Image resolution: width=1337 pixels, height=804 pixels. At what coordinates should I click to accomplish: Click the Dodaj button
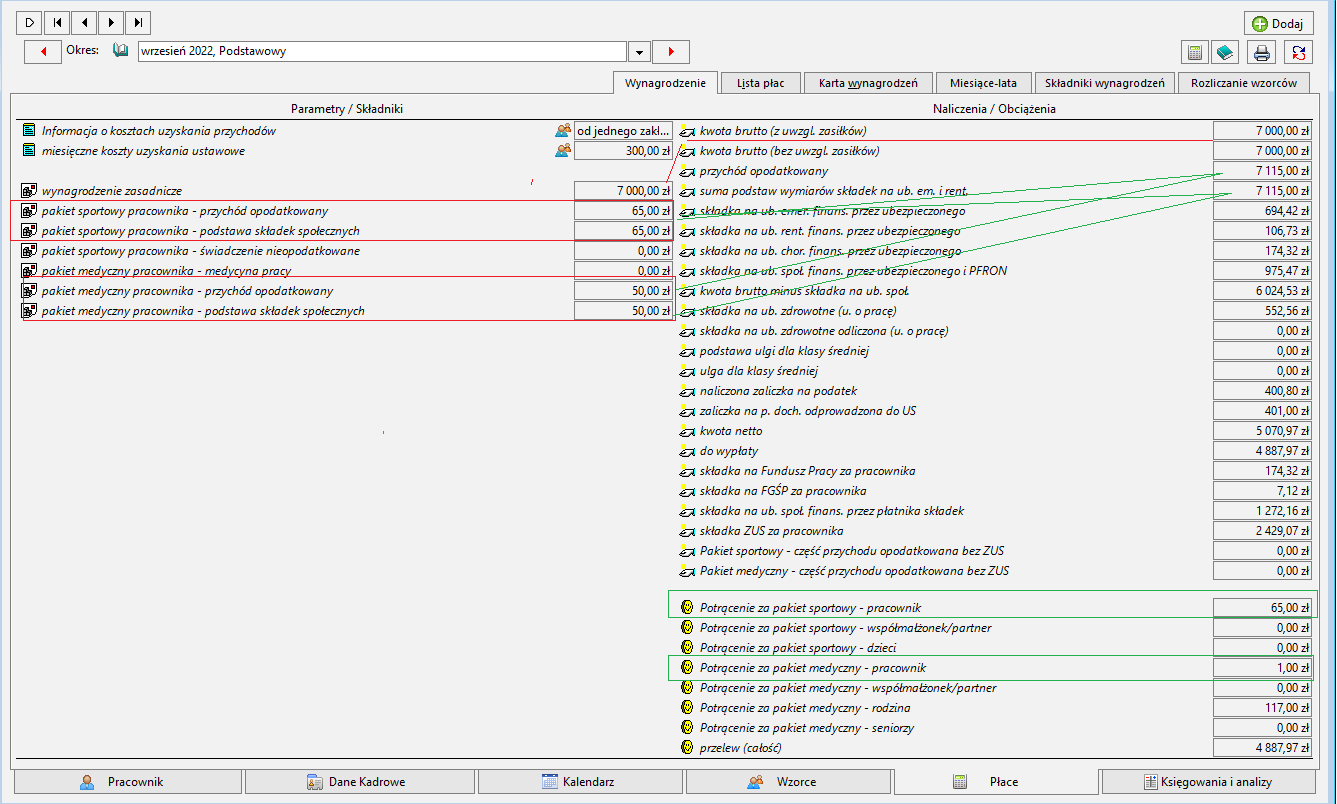(x=1279, y=23)
